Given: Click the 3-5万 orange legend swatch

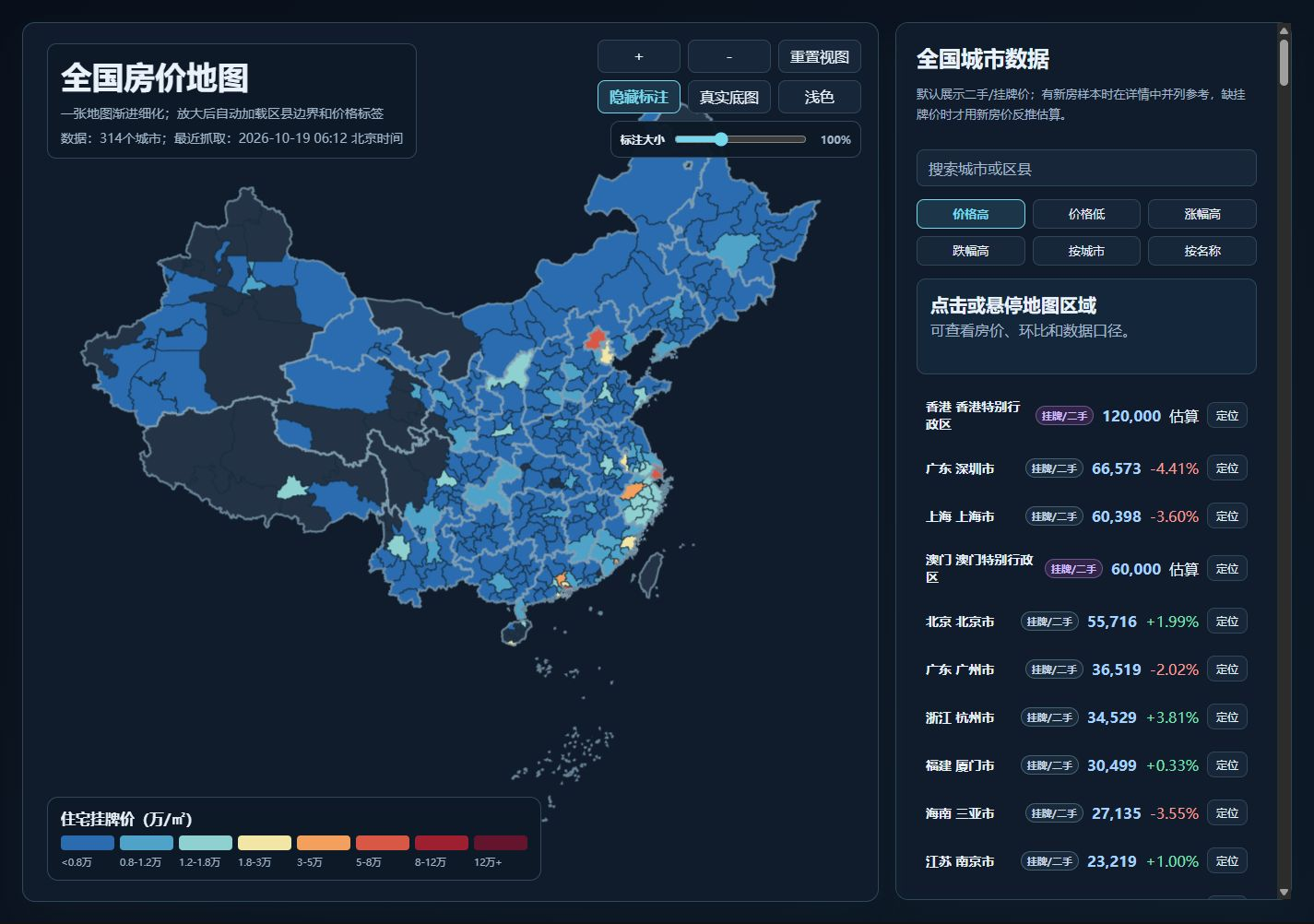Looking at the screenshot, I should [x=324, y=843].
